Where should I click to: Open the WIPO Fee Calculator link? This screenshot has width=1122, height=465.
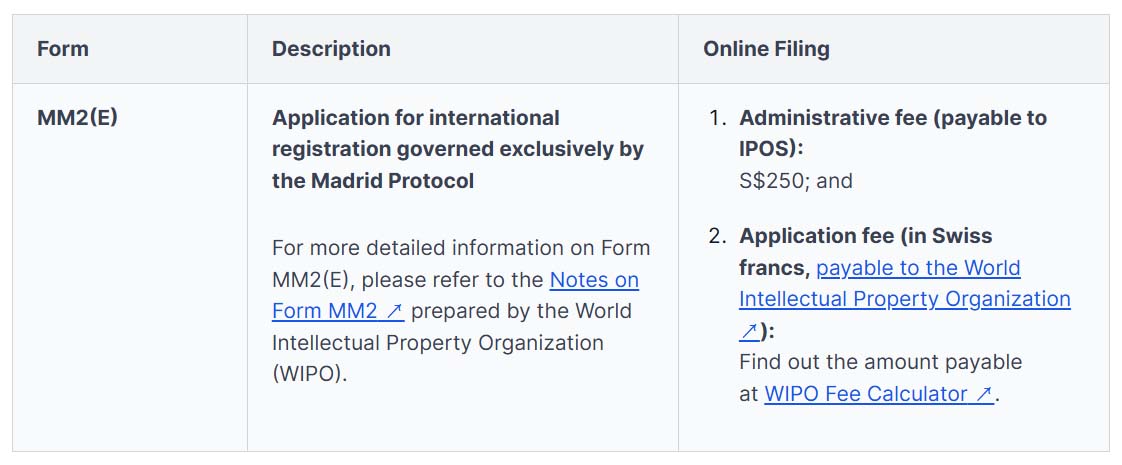(866, 394)
